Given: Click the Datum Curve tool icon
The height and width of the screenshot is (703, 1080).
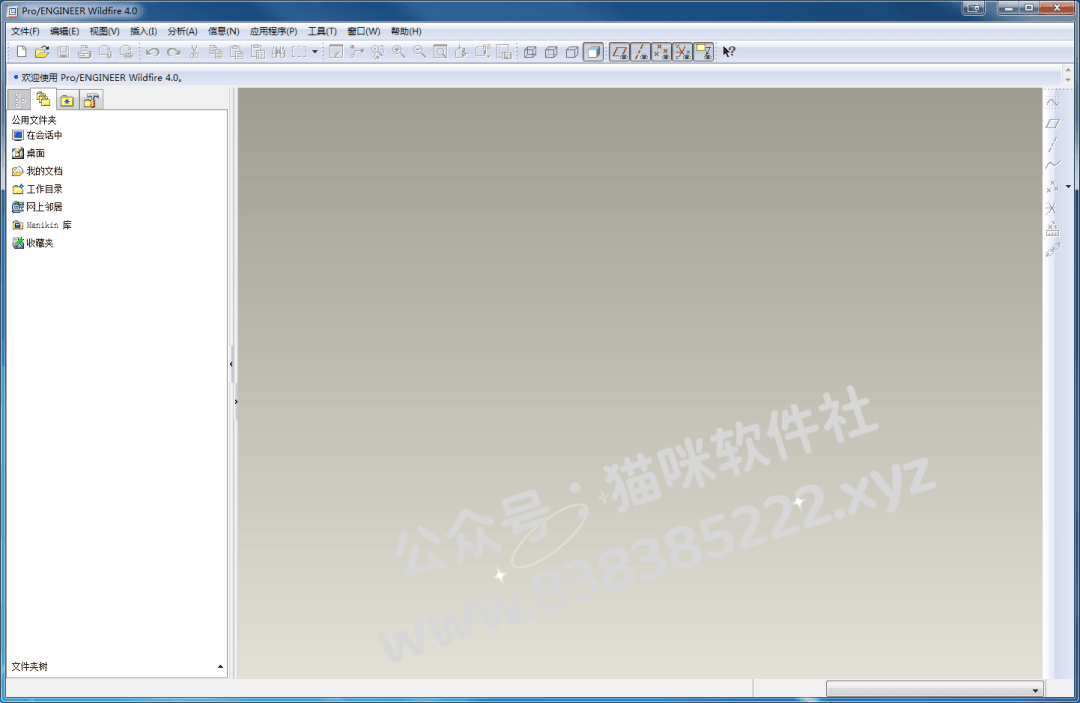Looking at the screenshot, I should (1052, 165).
